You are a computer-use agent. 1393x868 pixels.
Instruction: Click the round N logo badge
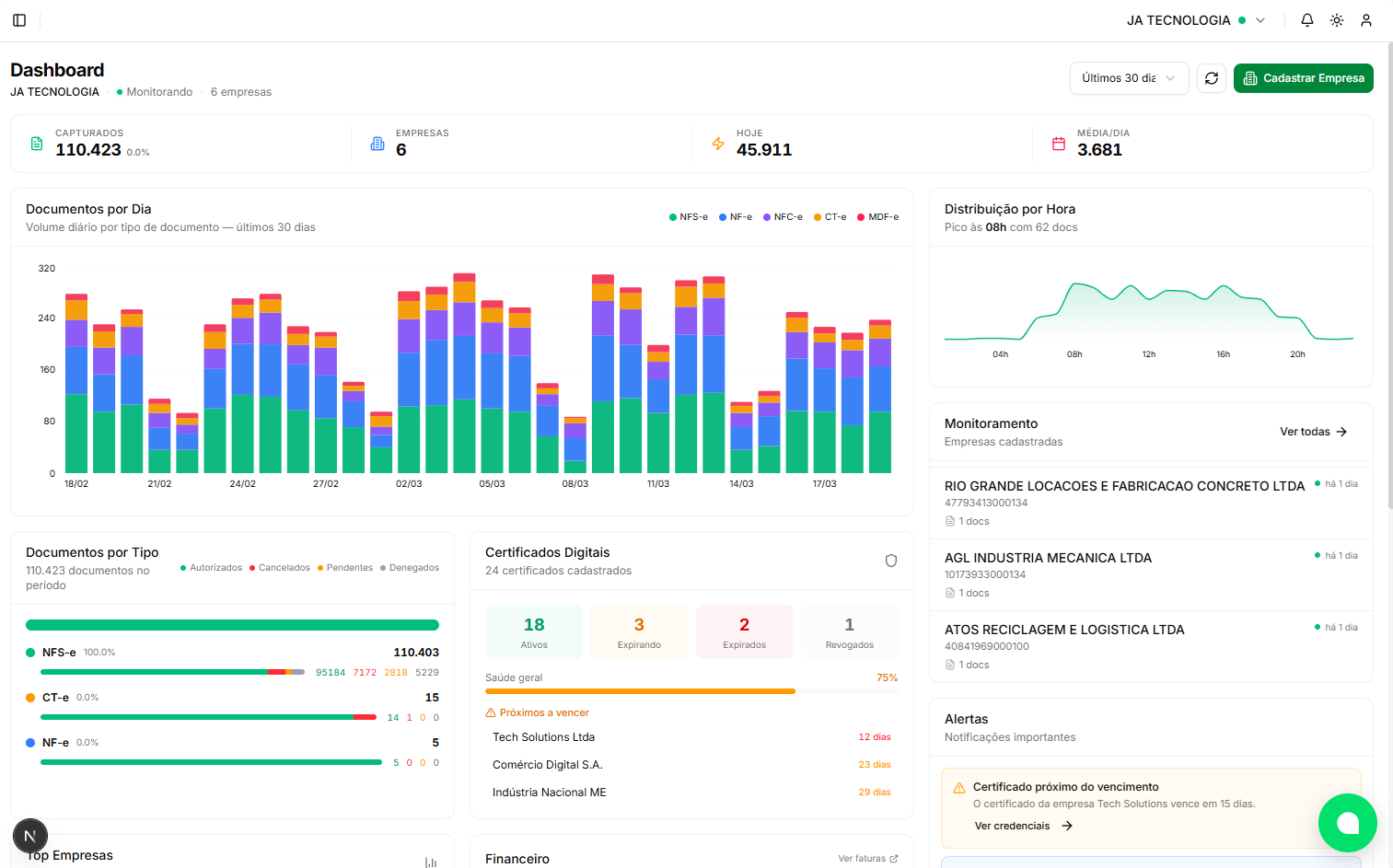pos(30,836)
